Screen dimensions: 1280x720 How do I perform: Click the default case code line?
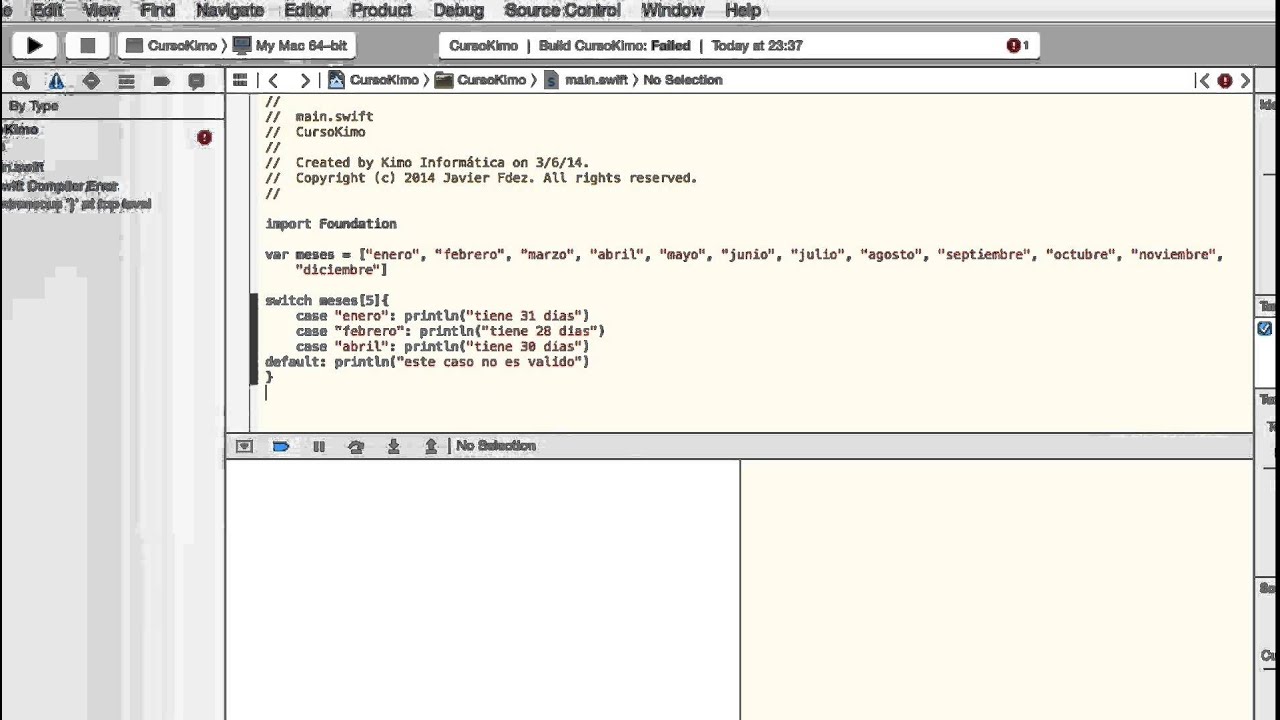click(x=427, y=362)
